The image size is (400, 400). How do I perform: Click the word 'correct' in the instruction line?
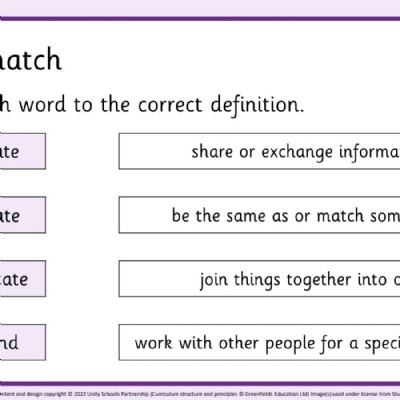(x=170, y=105)
